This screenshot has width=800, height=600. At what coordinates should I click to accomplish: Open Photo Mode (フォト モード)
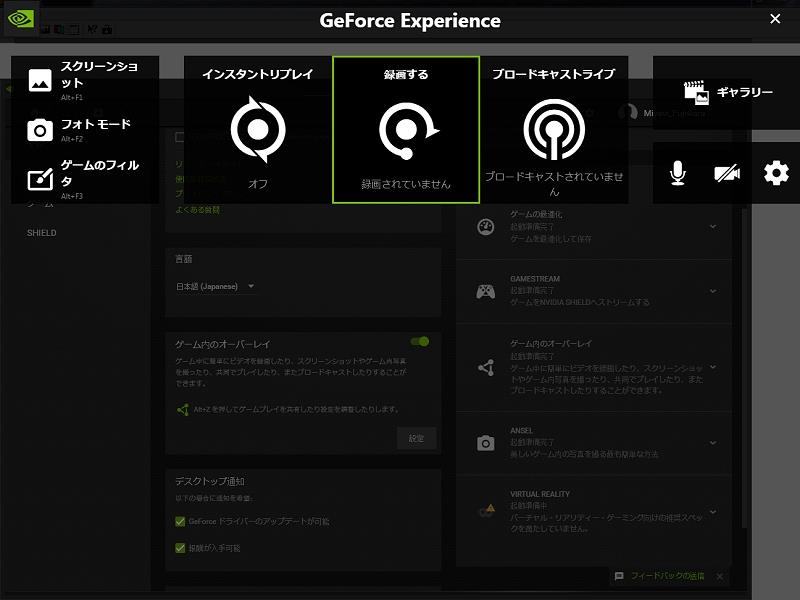(82, 130)
